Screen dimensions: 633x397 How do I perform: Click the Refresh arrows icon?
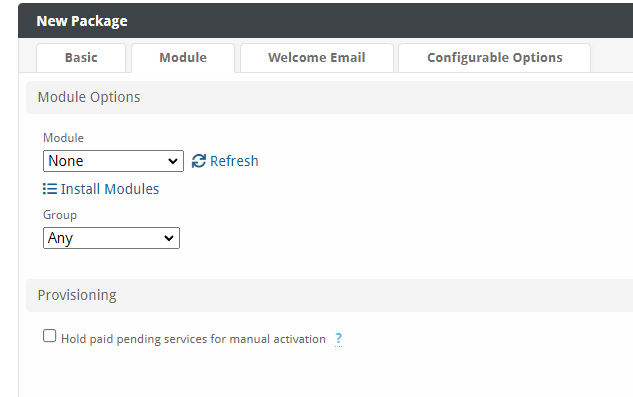pos(199,161)
